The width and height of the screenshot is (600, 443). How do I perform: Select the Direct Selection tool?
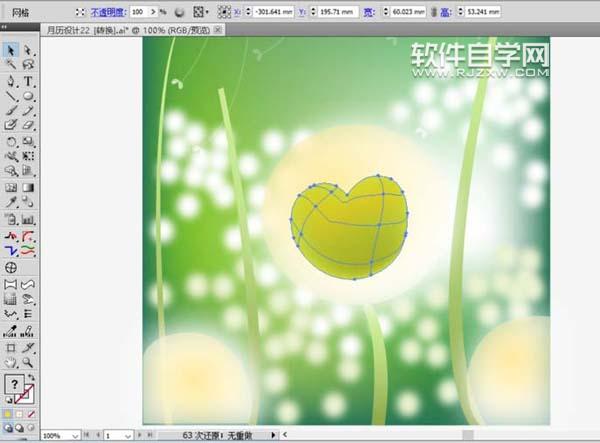coord(29,50)
